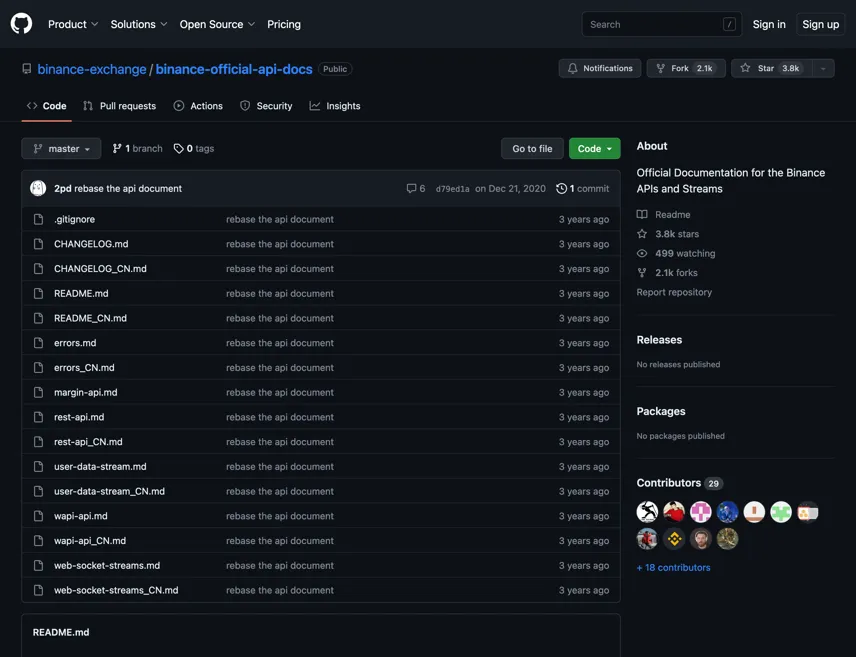Open web-socket-streams.md file

[x=107, y=566]
